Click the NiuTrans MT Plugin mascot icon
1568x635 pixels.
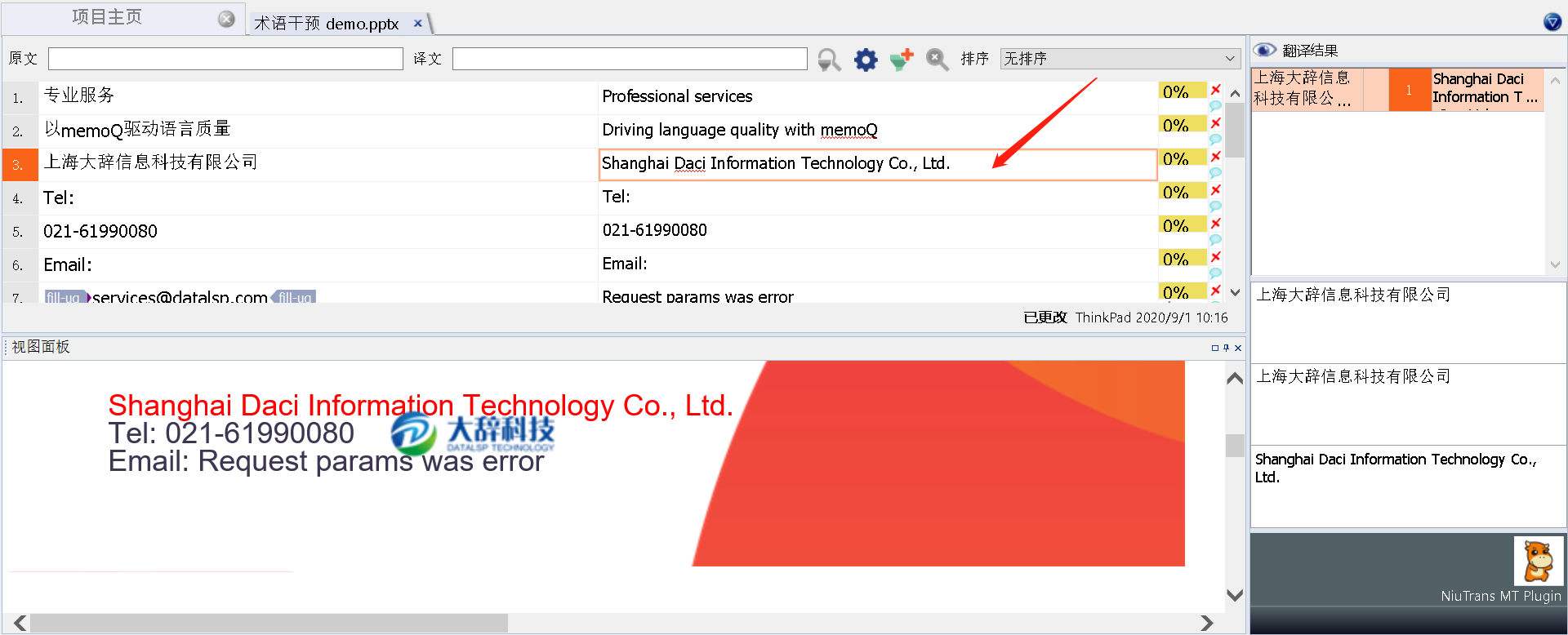[1539, 561]
